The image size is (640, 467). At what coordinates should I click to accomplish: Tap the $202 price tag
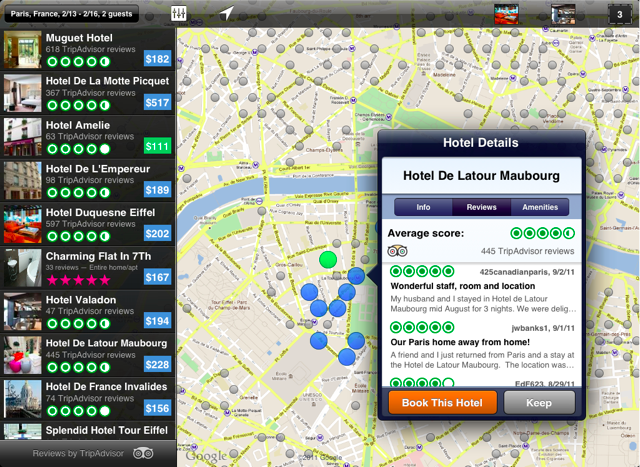click(157, 234)
